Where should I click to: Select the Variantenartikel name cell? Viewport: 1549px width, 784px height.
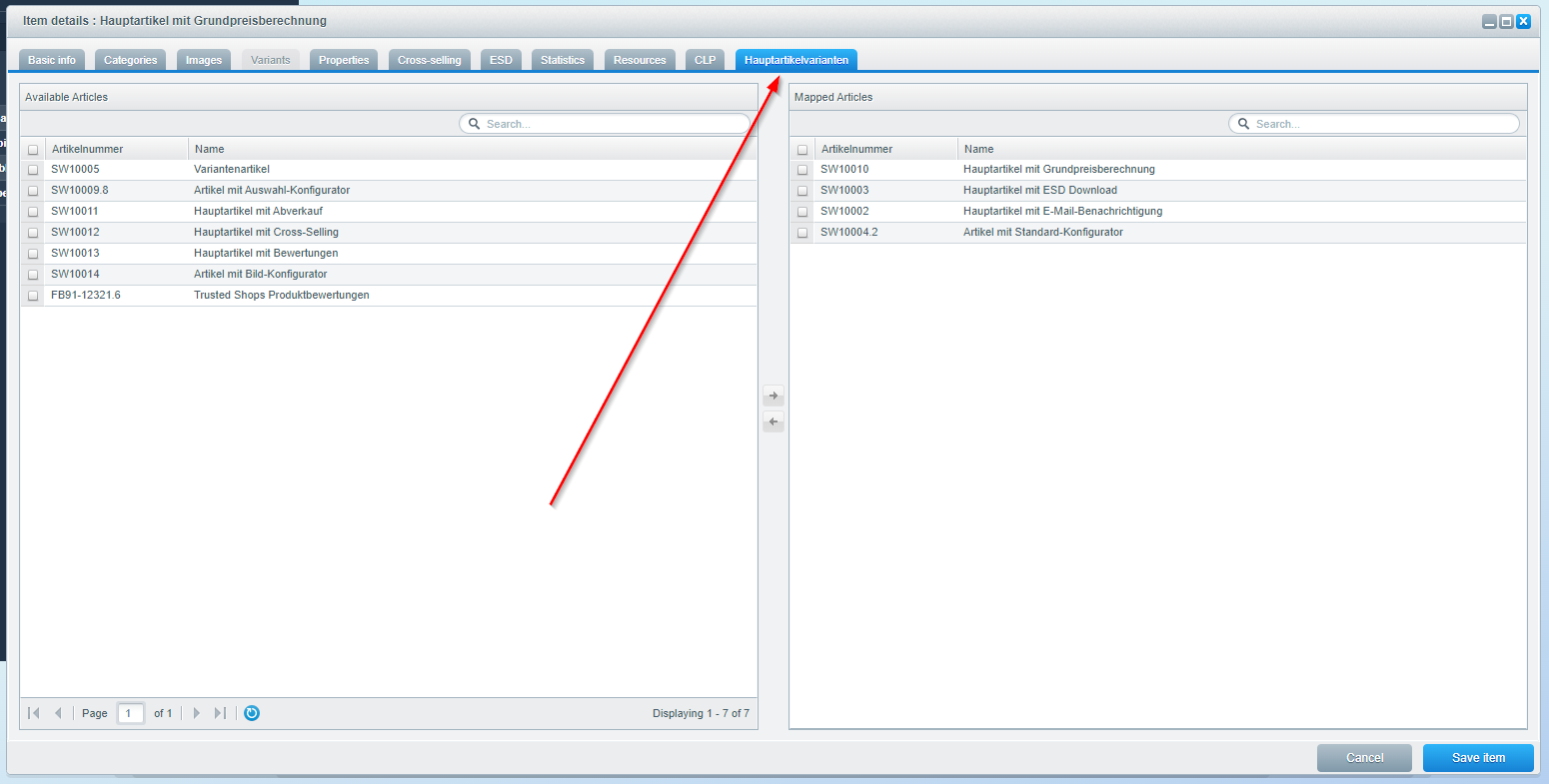click(232, 170)
